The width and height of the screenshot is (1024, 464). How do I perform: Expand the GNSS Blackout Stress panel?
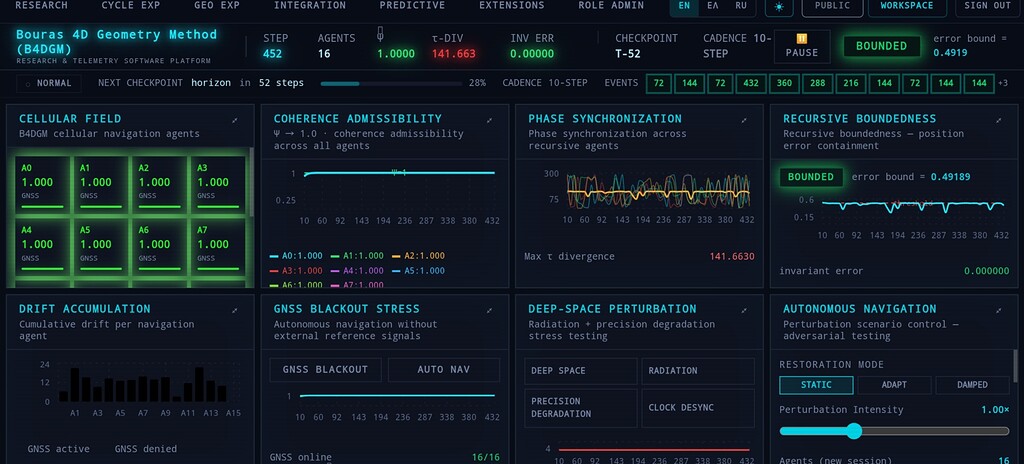tap(489, 310)
